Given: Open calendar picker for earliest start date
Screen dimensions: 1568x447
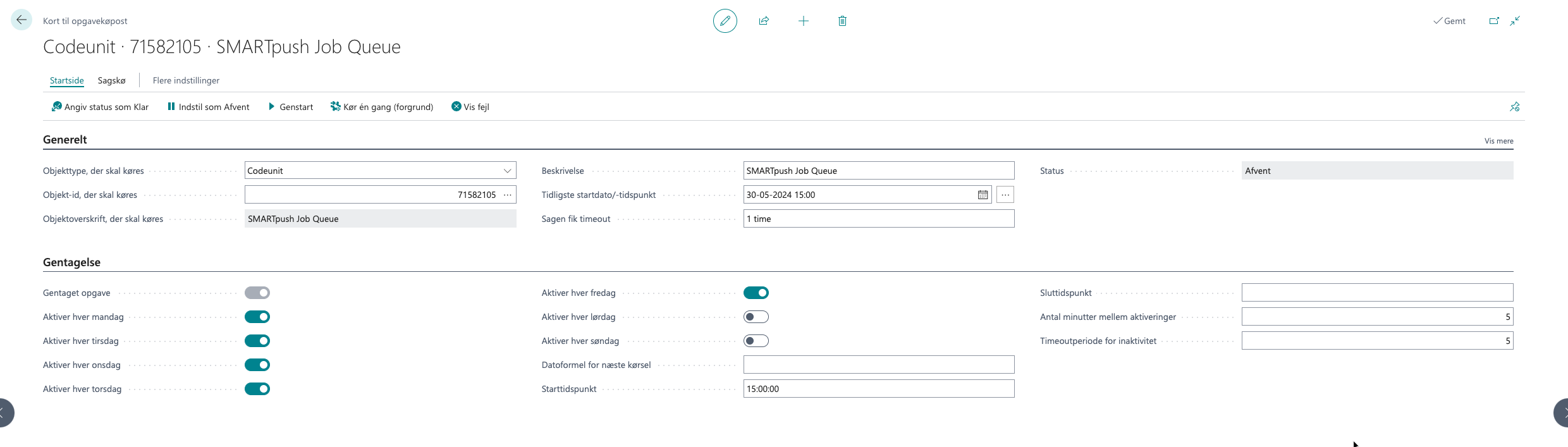Looking at the screenshot, I should [x=983, y=195].
